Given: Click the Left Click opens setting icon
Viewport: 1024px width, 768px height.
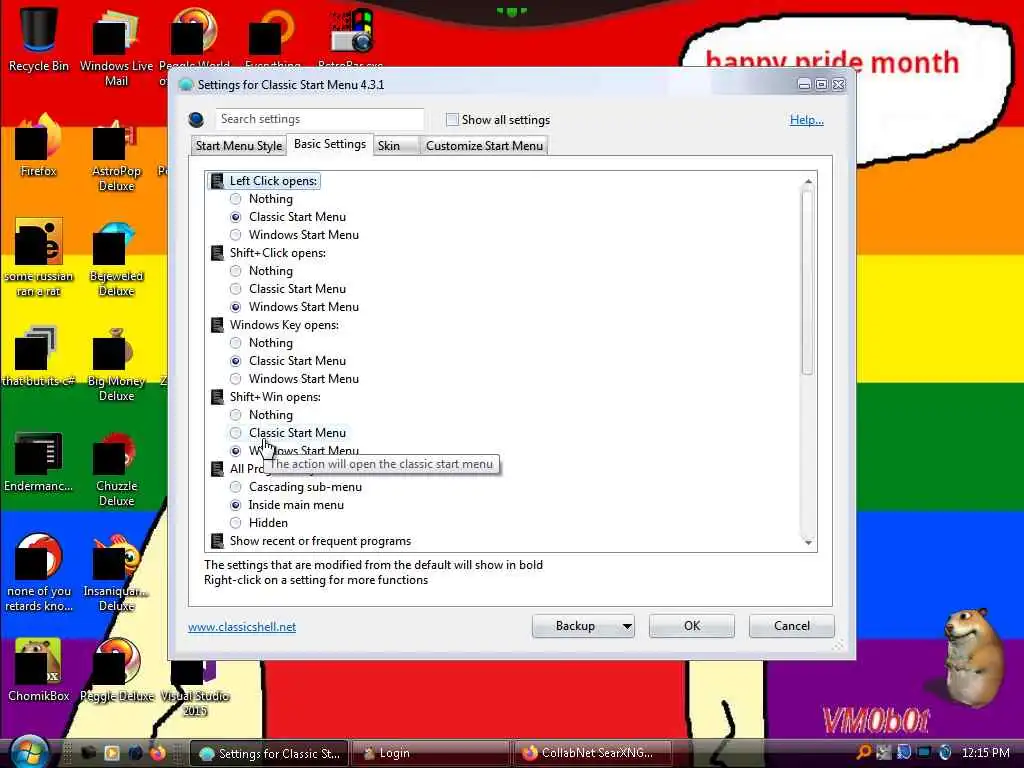Looking at the screenshot, I should 217,181.
